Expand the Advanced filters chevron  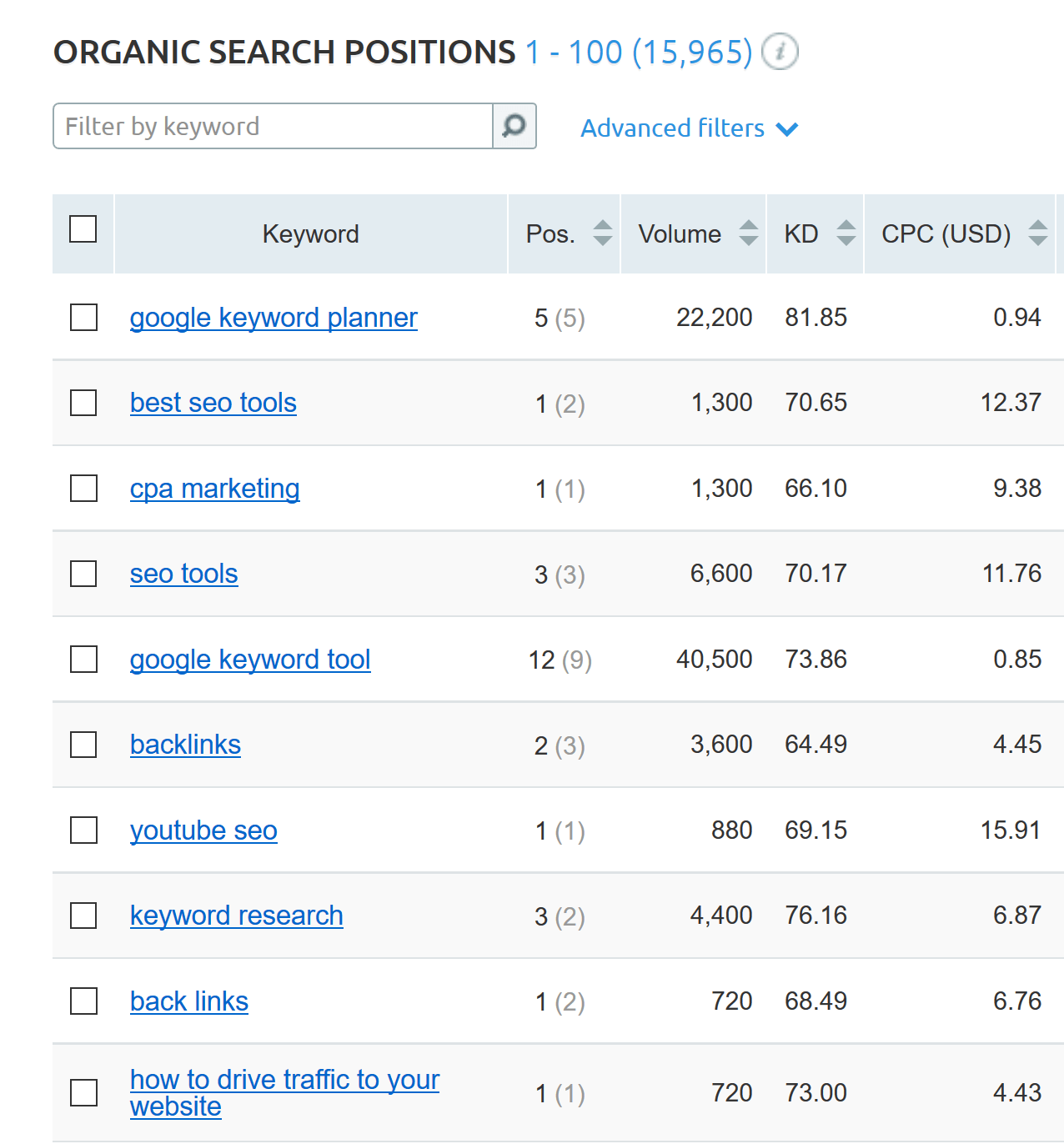[x=786, y=129]
